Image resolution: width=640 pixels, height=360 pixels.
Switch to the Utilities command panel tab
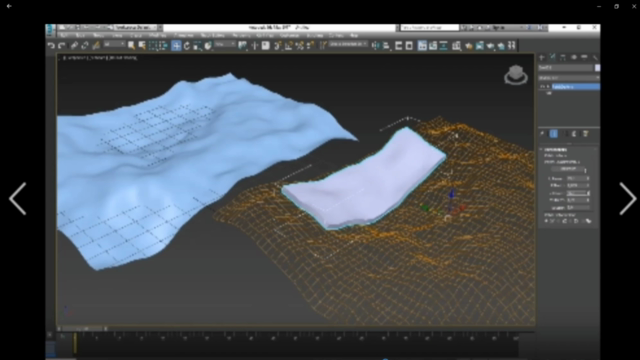[x=595, y=57]
